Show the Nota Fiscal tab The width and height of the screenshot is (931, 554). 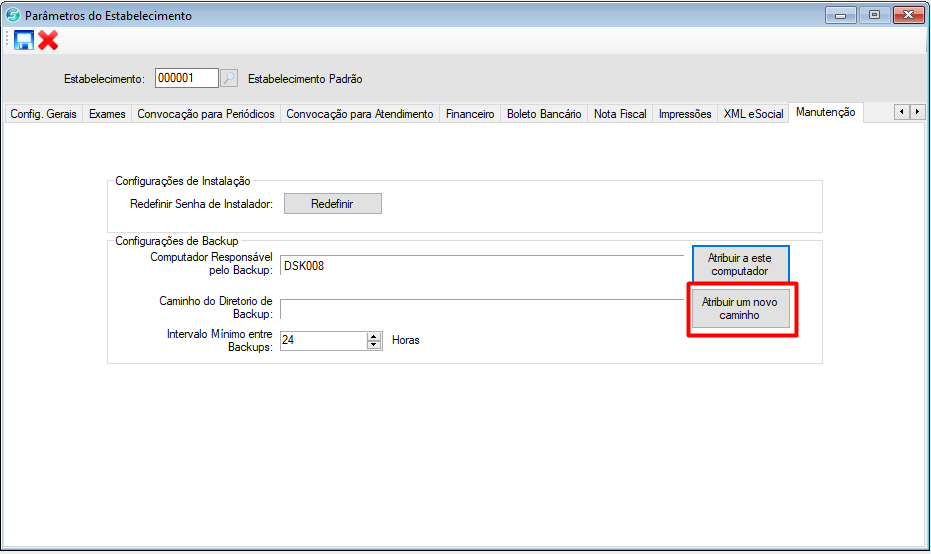[620, 114]
